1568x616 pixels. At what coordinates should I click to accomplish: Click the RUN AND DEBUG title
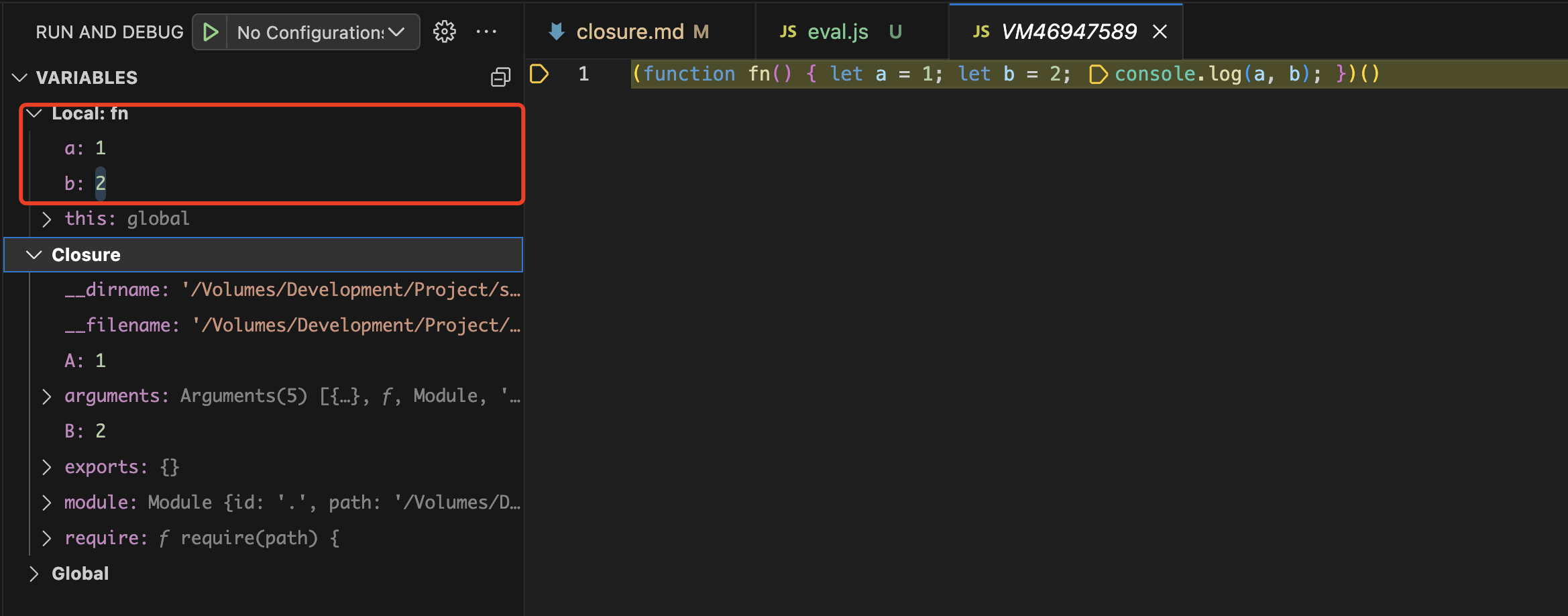[109, 32]
